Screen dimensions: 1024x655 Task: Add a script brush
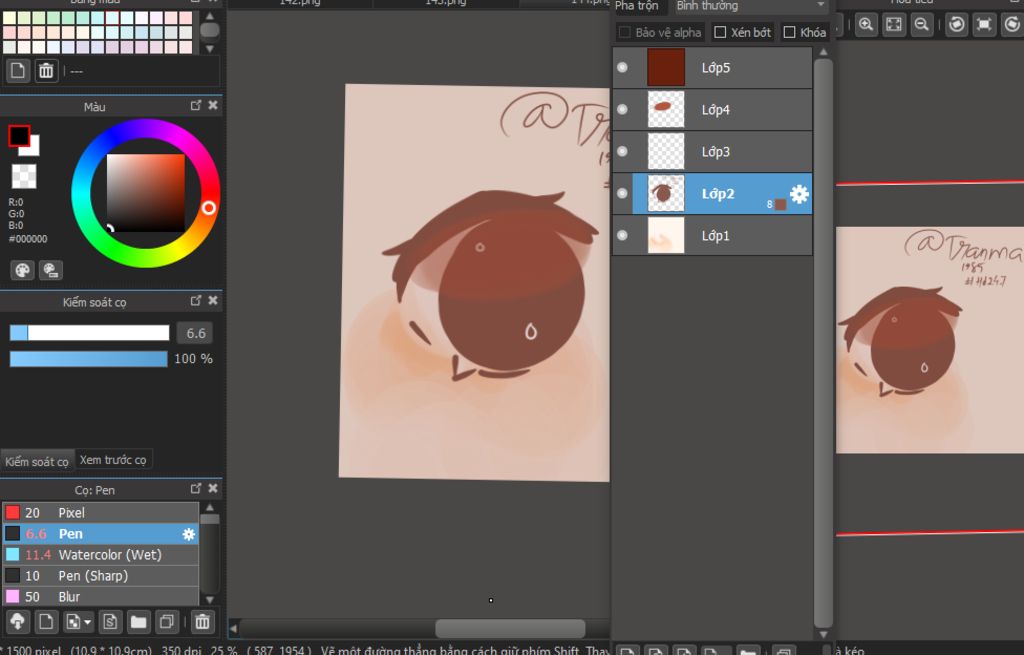click(110, 621)
